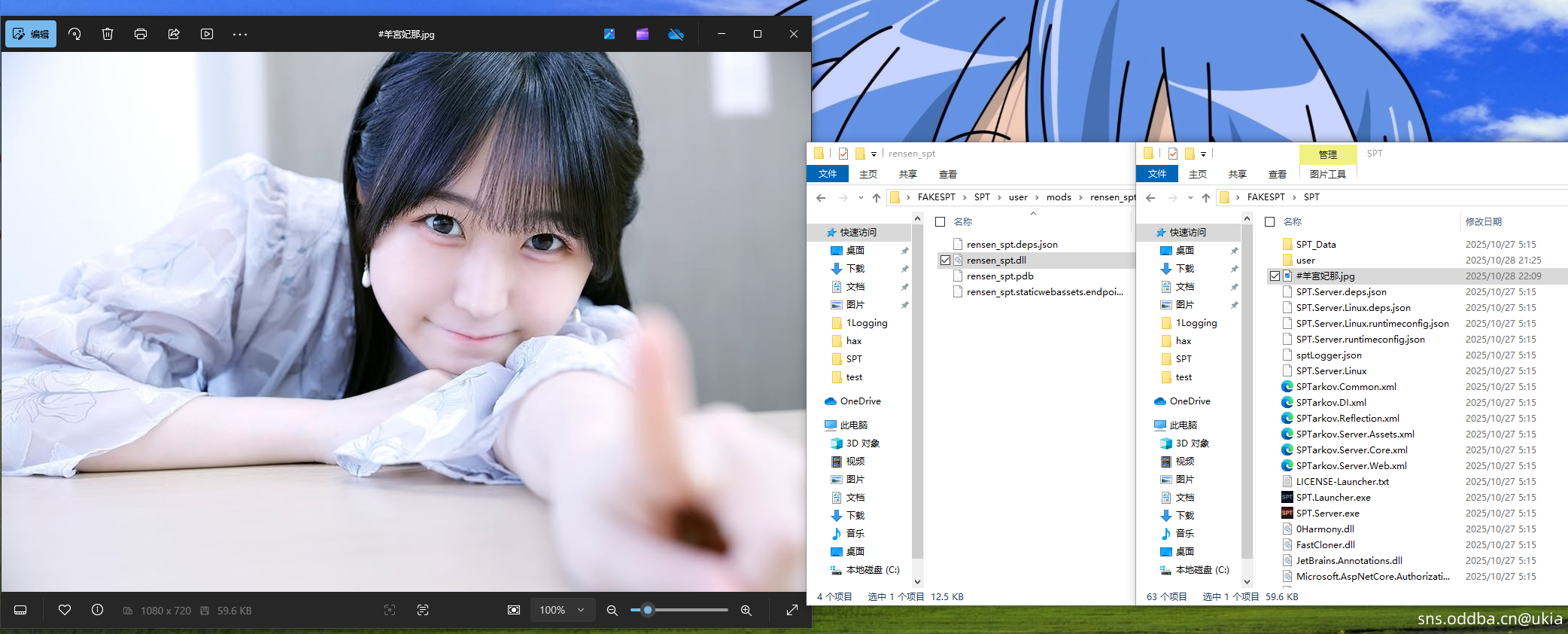Switch to 图片工具 tab in SPT window
The height and width of the screenshot is (634, 1568).
1327,174
